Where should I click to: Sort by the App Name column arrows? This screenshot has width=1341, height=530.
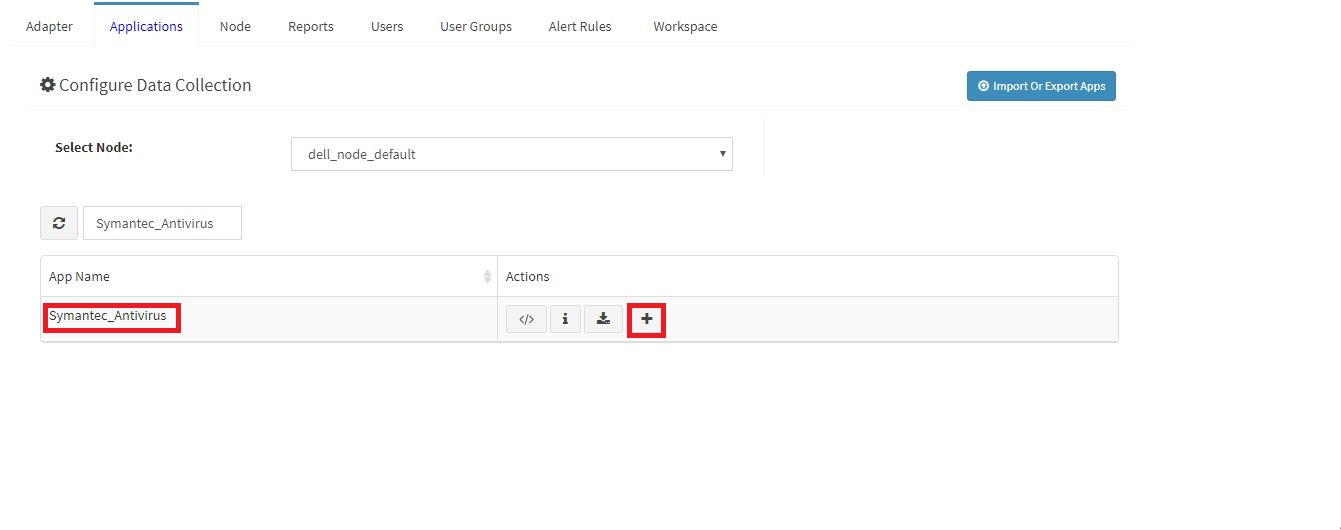(487, 276)
